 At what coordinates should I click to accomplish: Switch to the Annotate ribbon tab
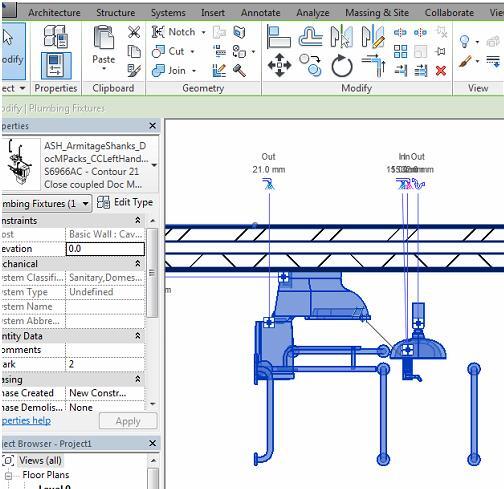click(x=260, y=13)
